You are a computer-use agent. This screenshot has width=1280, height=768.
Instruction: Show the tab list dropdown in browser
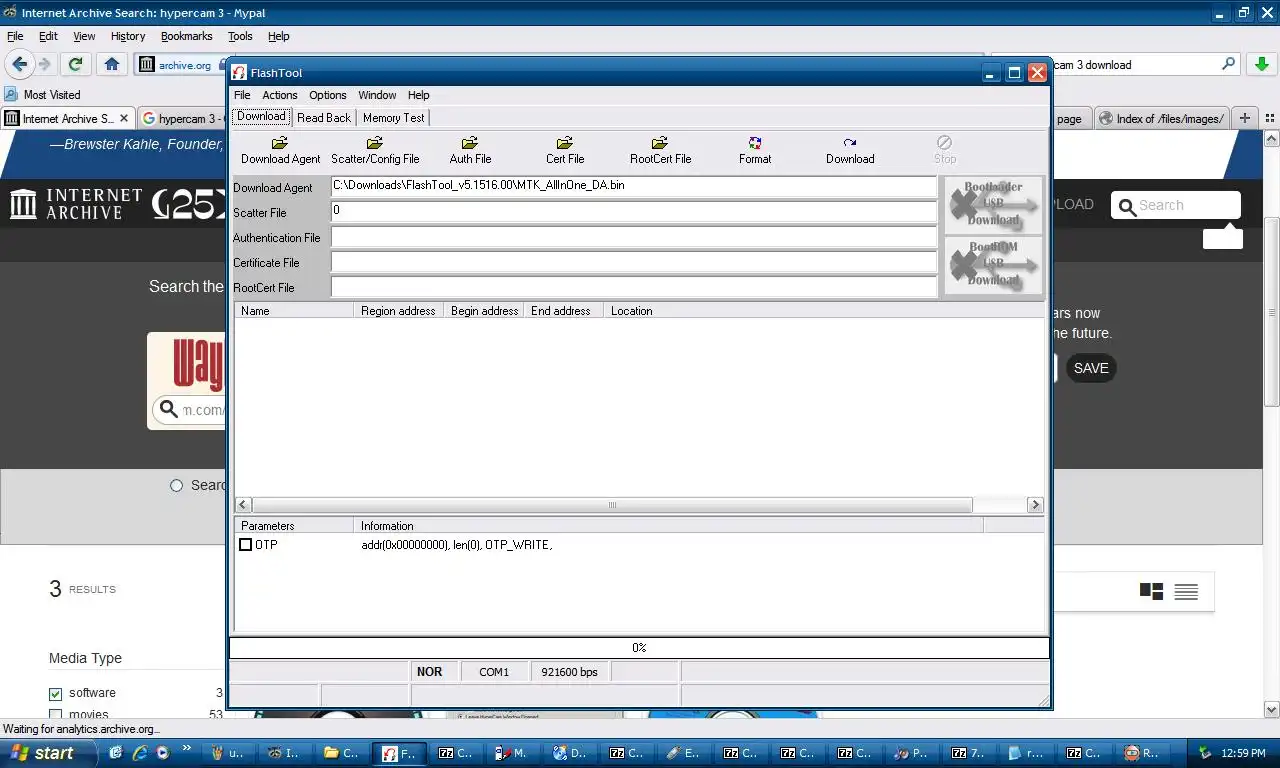[x=1268, y=118]
